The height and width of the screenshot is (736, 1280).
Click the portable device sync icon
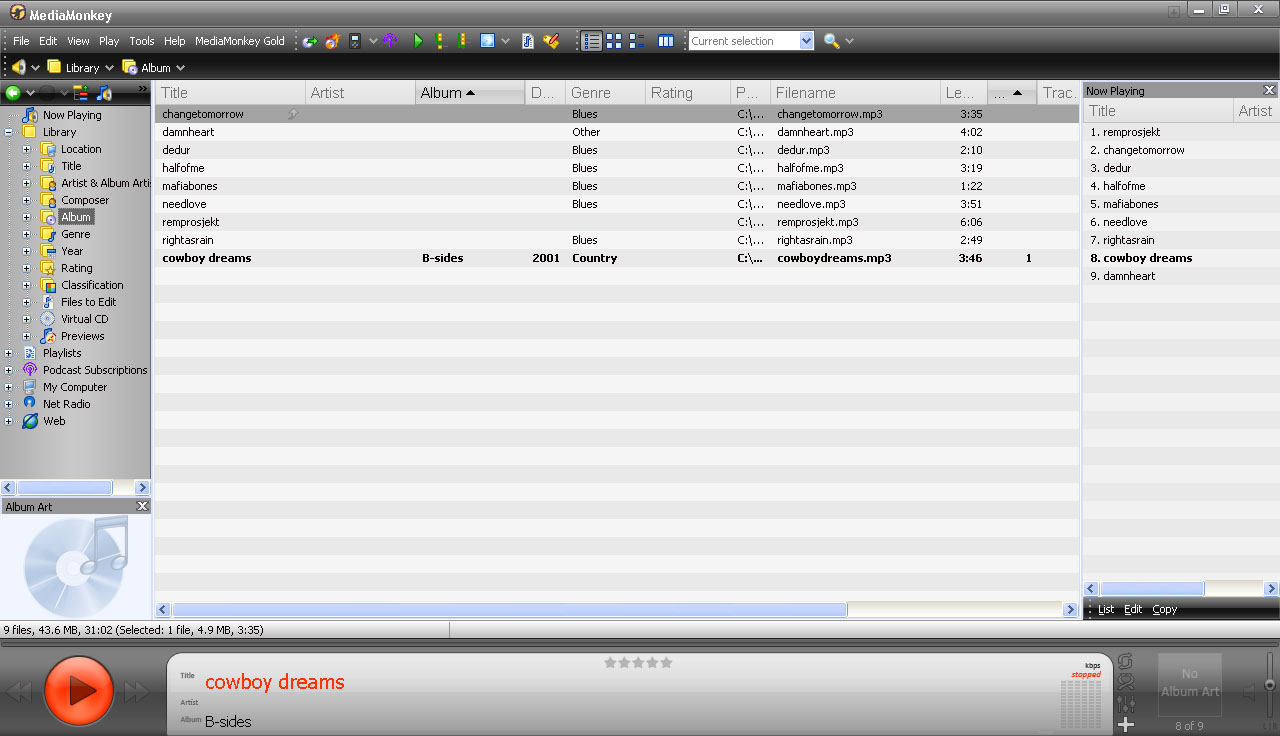tap(354, 41)
